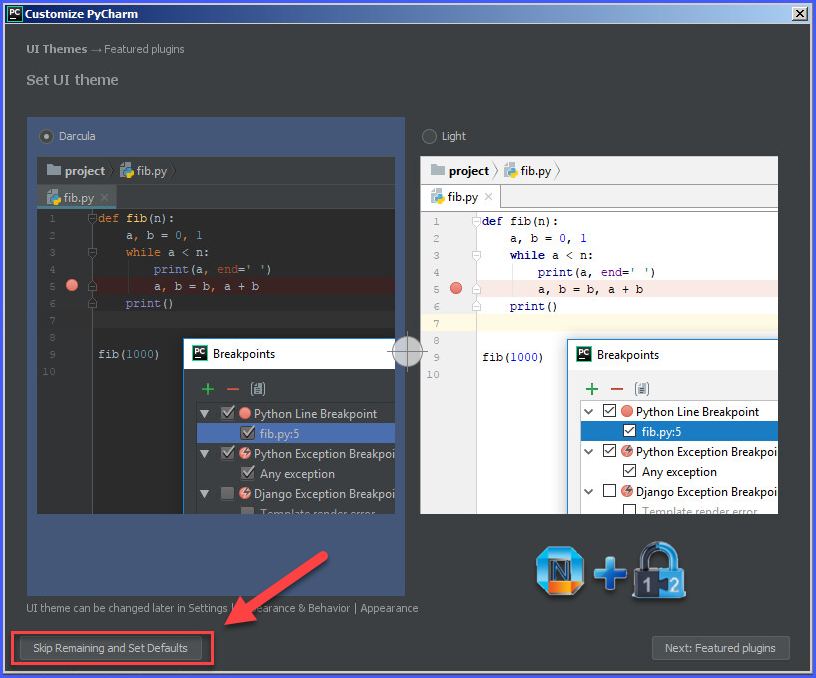This screenshot has height=678, width=816.
Task: Click the Python Line Breakpoint red dot icon in Darcula
Action: (245, 413)
